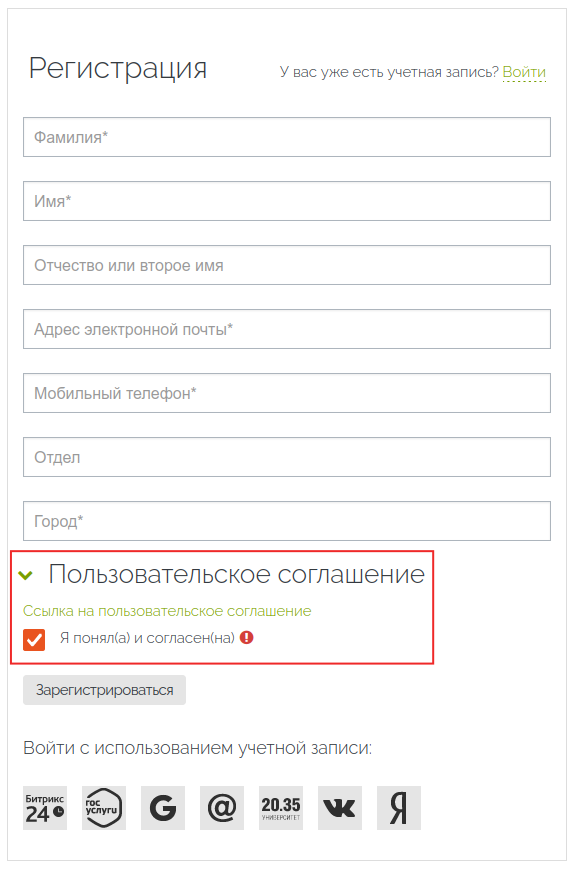Choose Google account login icon
575x869 pixels.
click(163, 807)
